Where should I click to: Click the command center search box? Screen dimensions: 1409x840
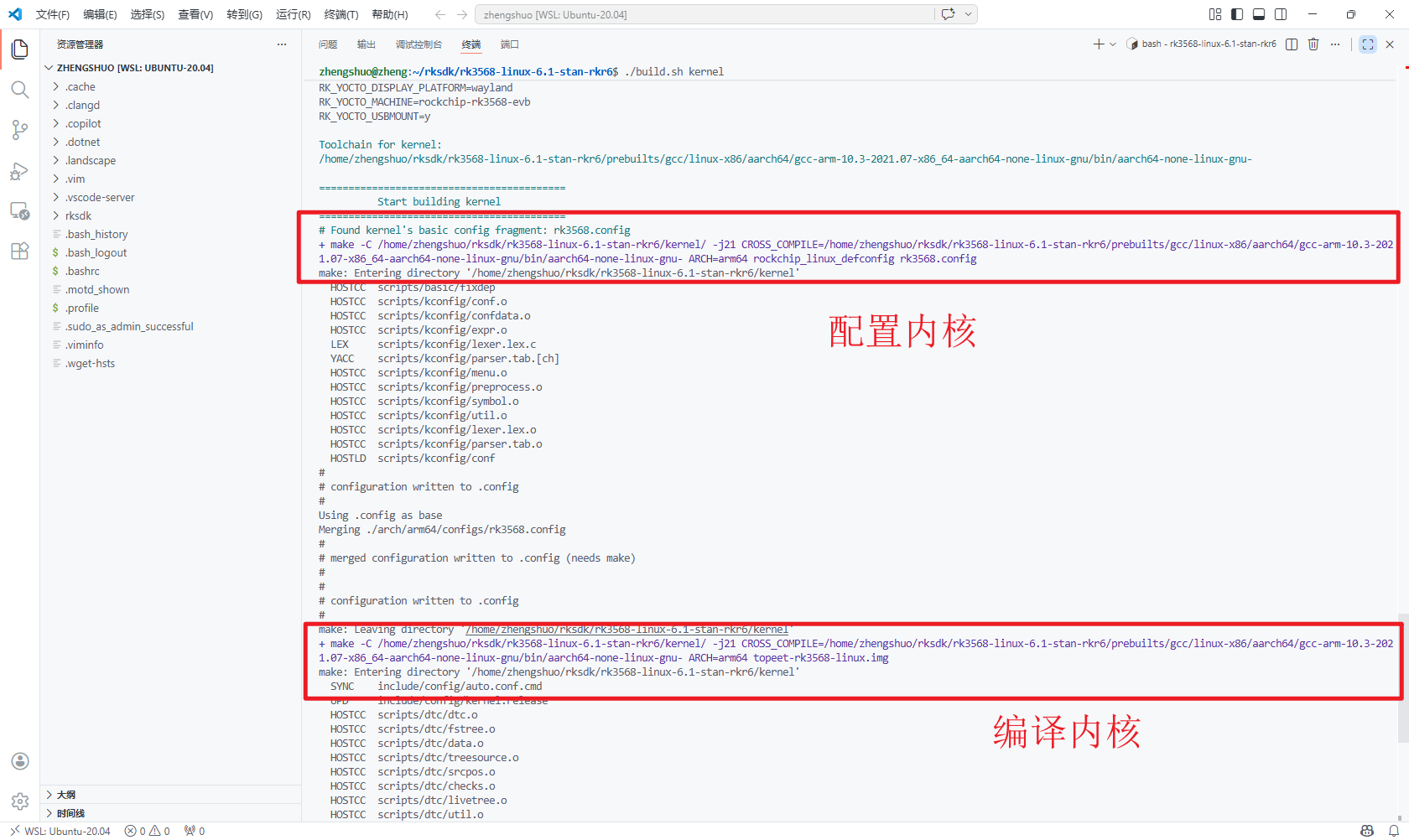pos(704,14)
